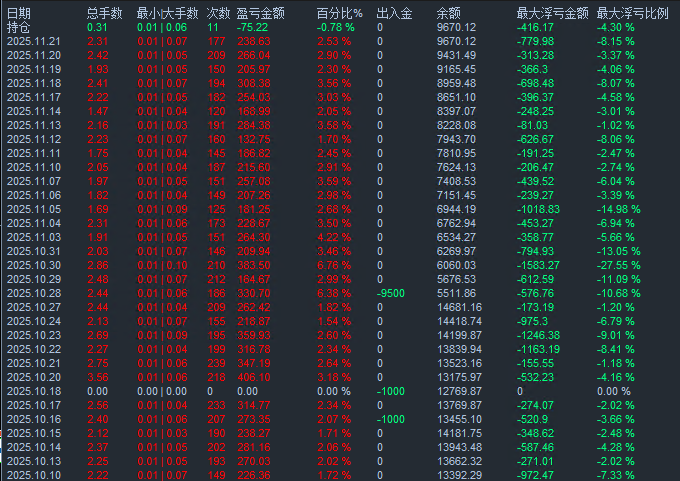Click the -9500 withdrawal value

391,293
